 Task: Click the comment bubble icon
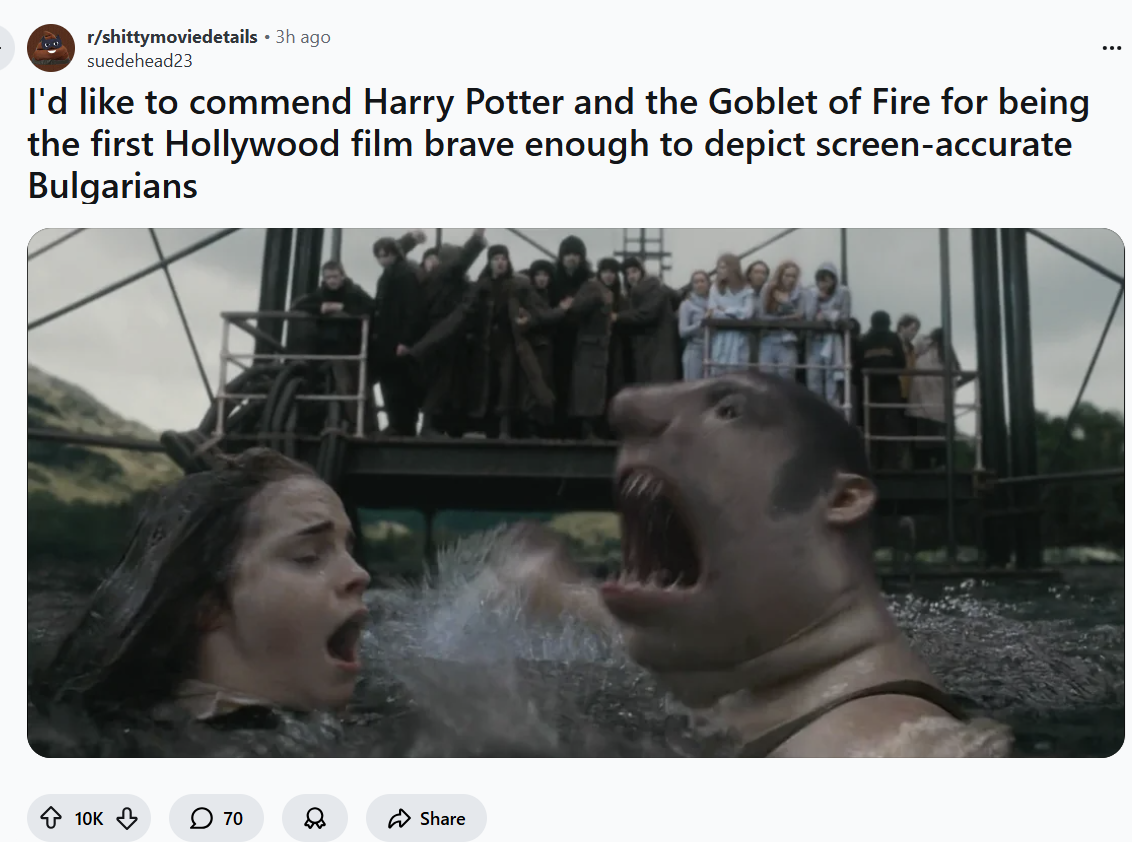201,818
